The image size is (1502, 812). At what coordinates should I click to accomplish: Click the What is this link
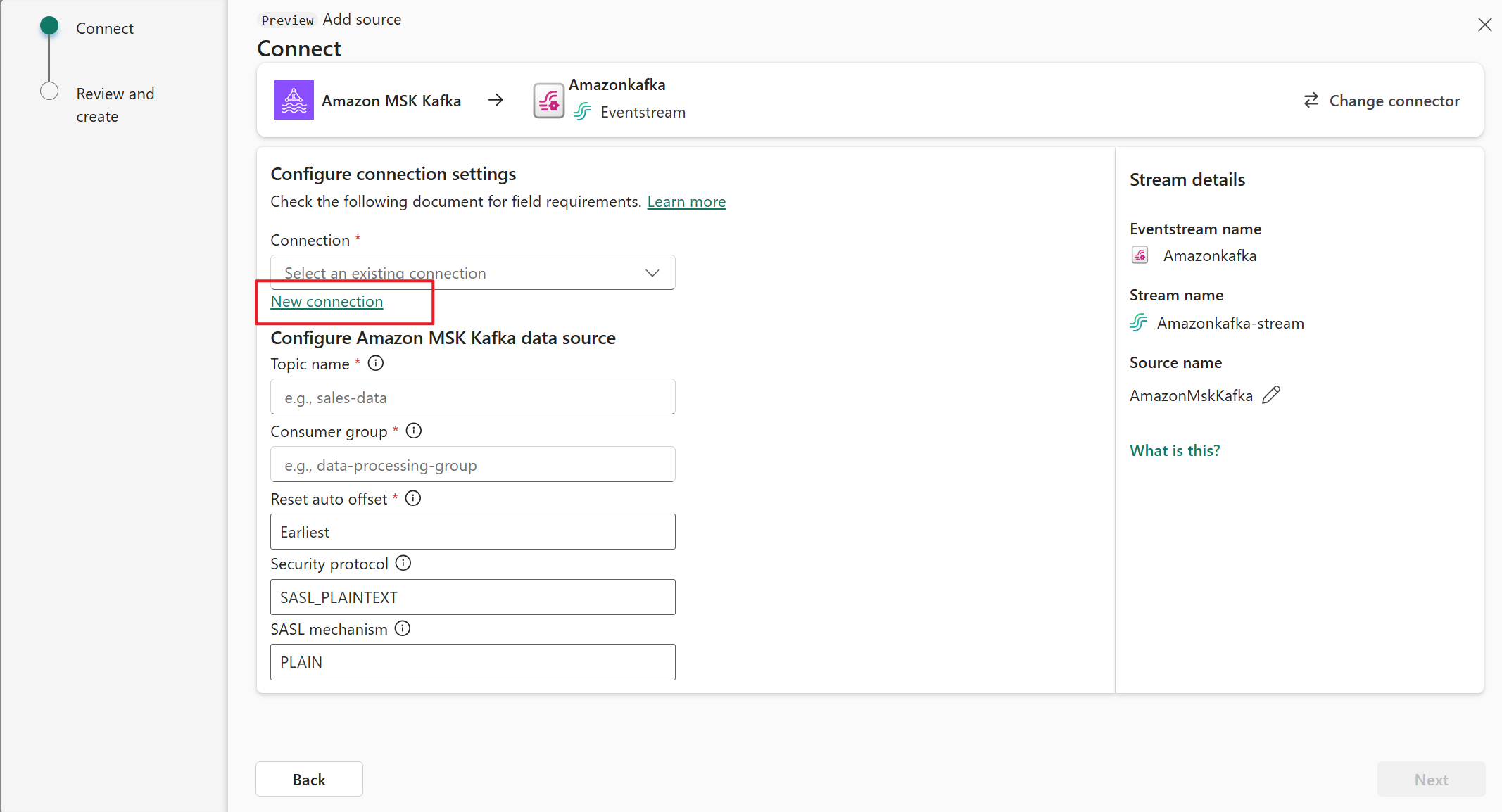click(1174, 450)
